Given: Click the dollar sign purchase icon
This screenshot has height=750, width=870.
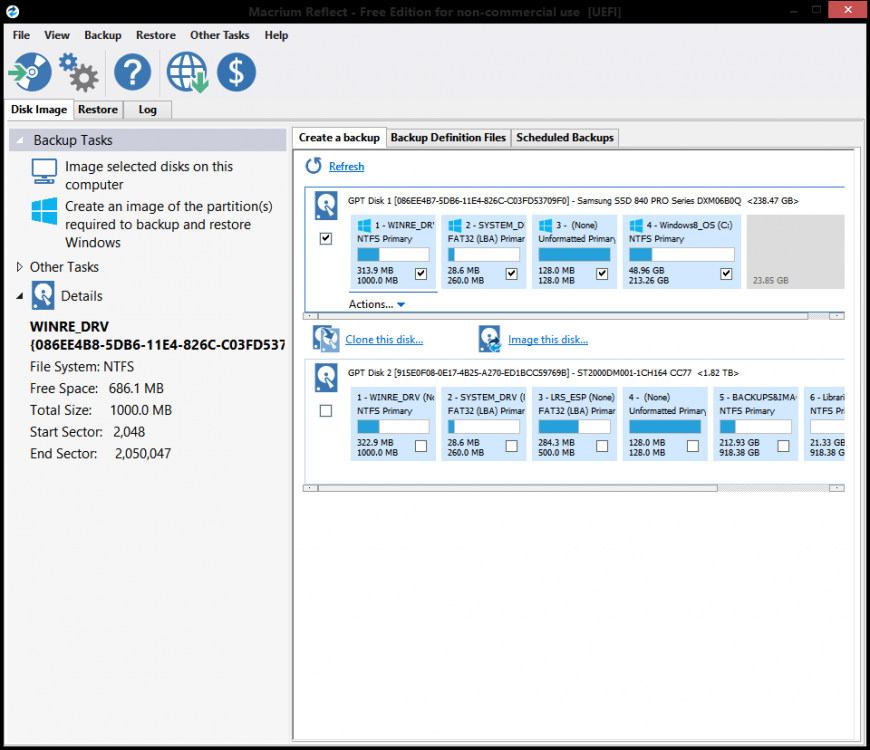Looking at the screenshot, I should point(236,72).
